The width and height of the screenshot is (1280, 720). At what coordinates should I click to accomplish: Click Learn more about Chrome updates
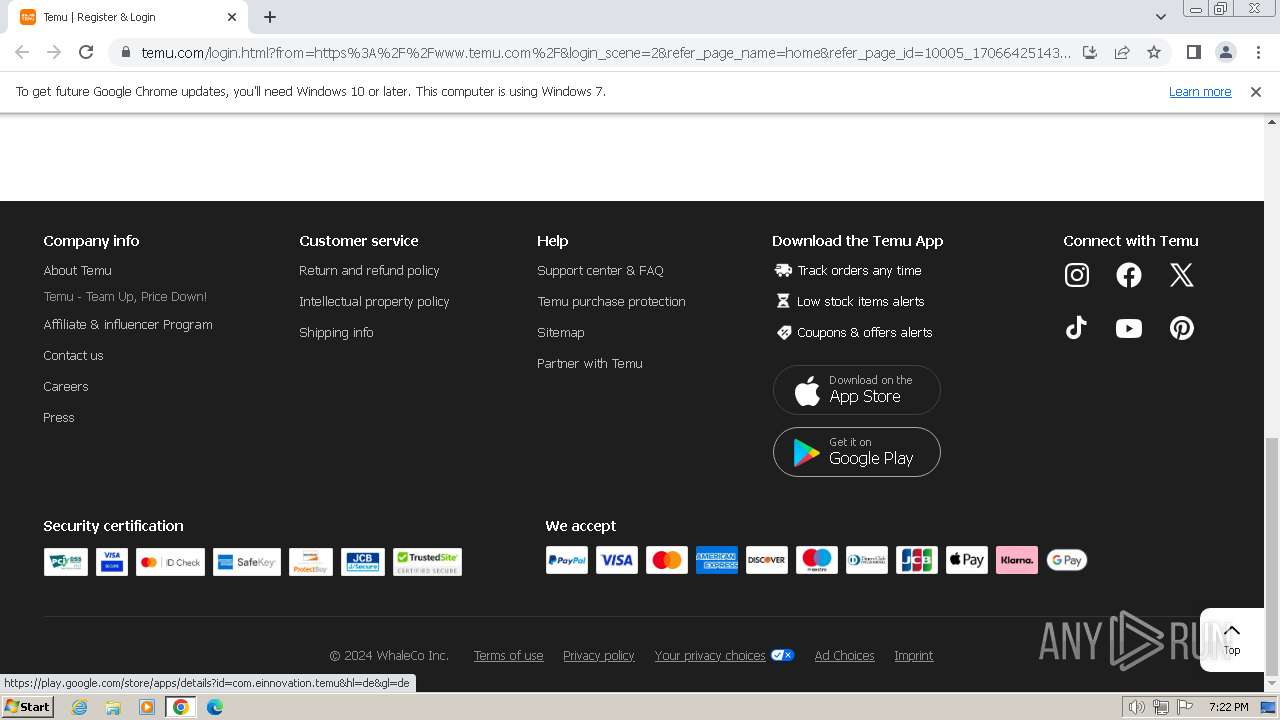point(1200,92)
